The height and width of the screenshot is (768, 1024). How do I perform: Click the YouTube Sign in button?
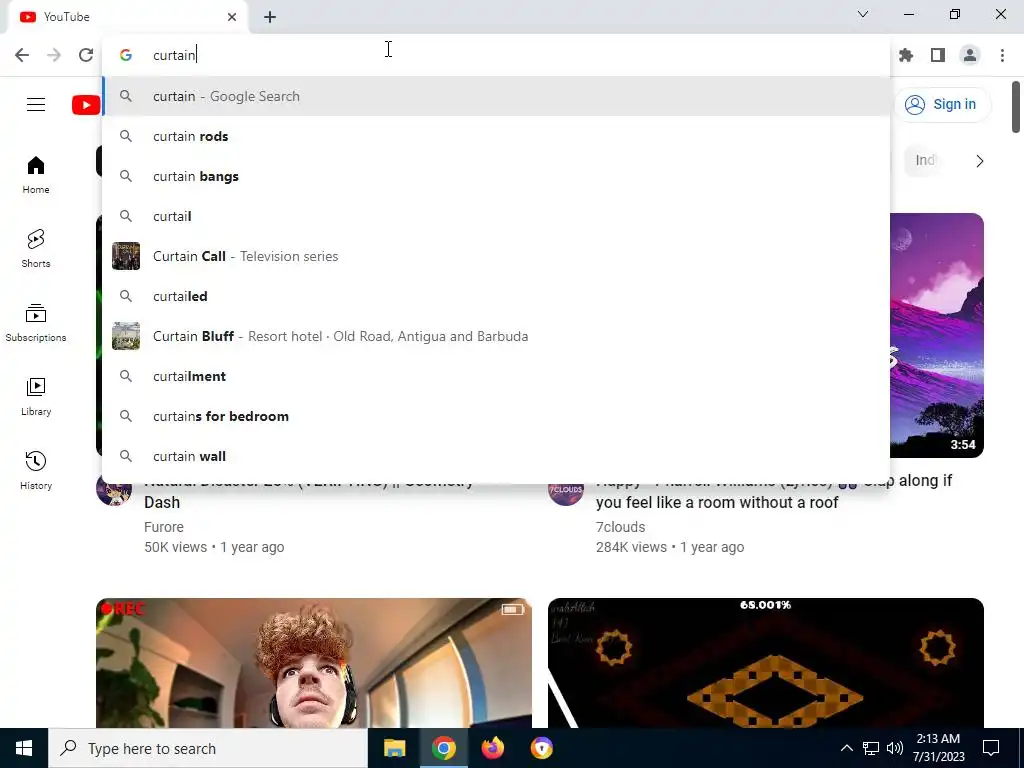click(x=942, y=104)
